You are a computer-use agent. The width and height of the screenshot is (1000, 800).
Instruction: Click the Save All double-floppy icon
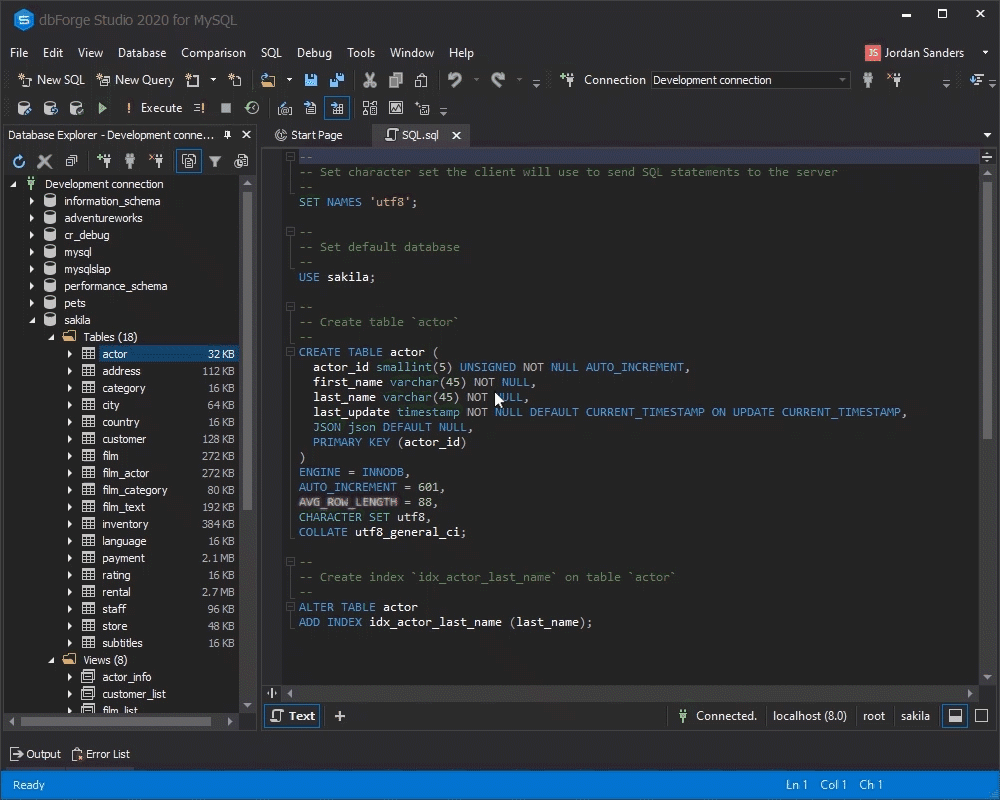tap(337, 80)
